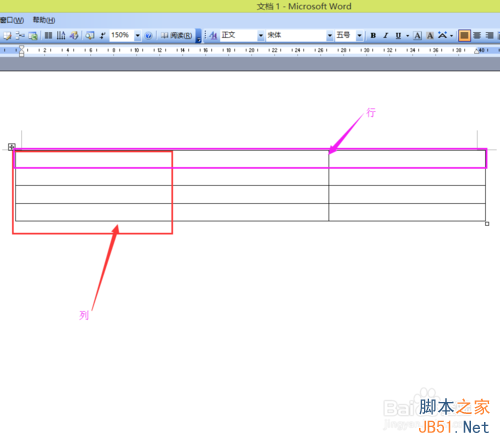
Task: Click the character scaling icon
Action: coord(442,35)
